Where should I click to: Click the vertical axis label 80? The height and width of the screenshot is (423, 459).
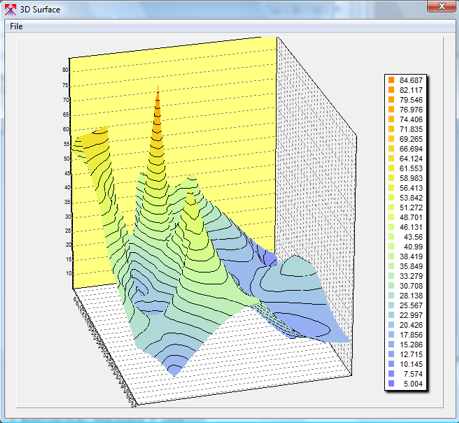coord(65,70)
